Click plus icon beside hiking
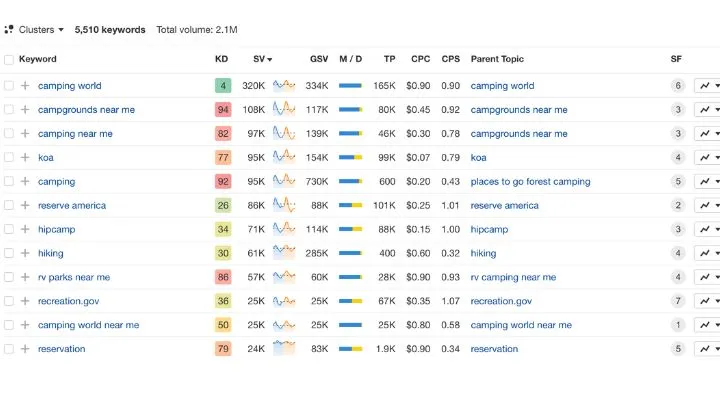This screenshot has height=400, width=720. point(25,253)
